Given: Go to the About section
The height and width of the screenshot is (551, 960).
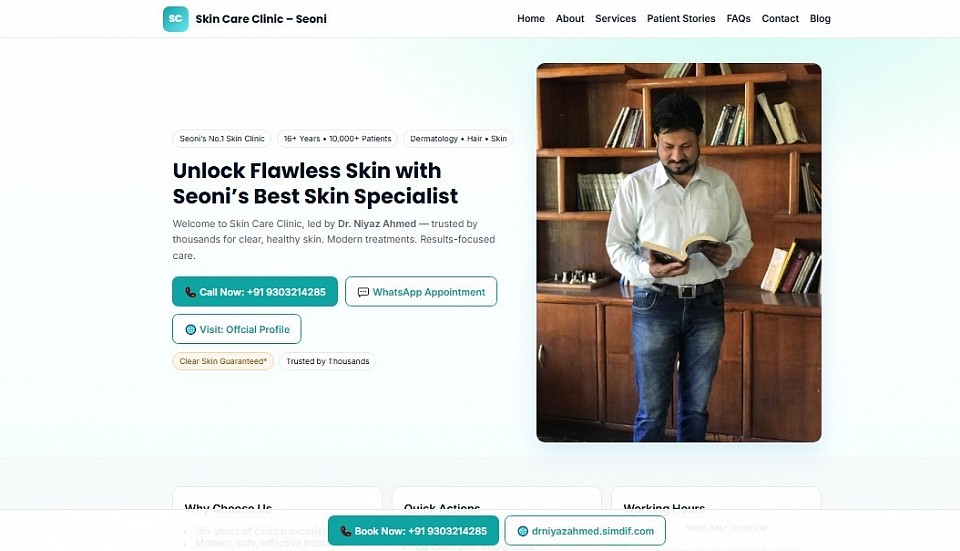Looking at the screenshot, I should (x=570, y=19).
